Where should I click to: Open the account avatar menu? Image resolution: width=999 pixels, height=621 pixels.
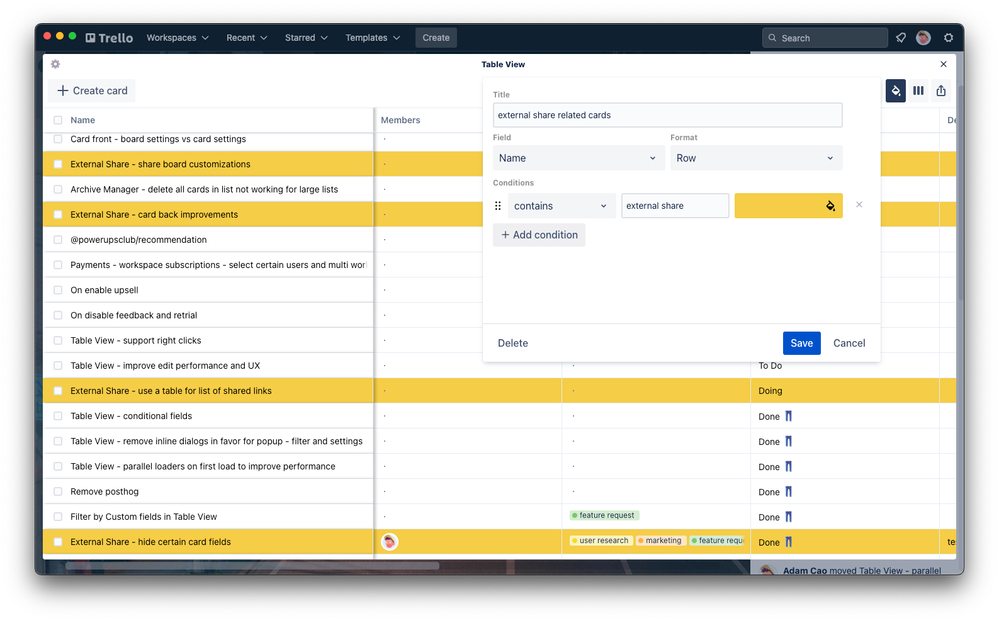click(x=923, y=38)
